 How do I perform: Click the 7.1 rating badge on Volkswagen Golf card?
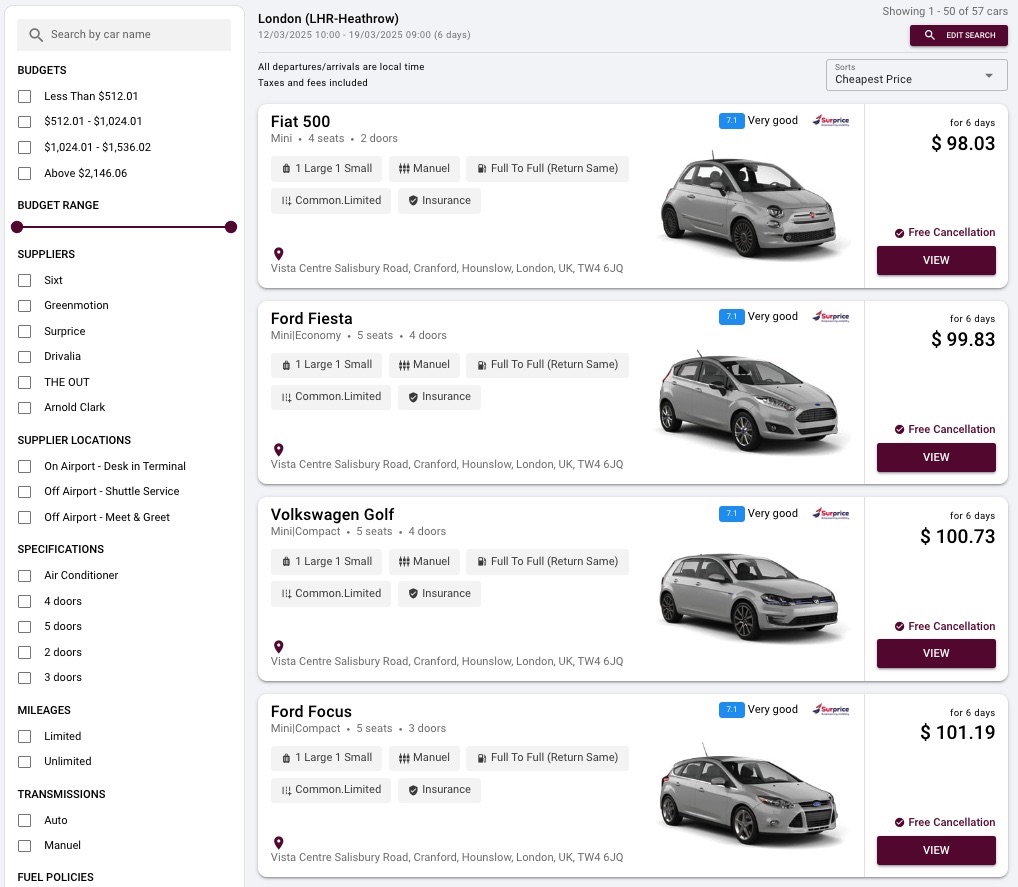coord(731,514)
